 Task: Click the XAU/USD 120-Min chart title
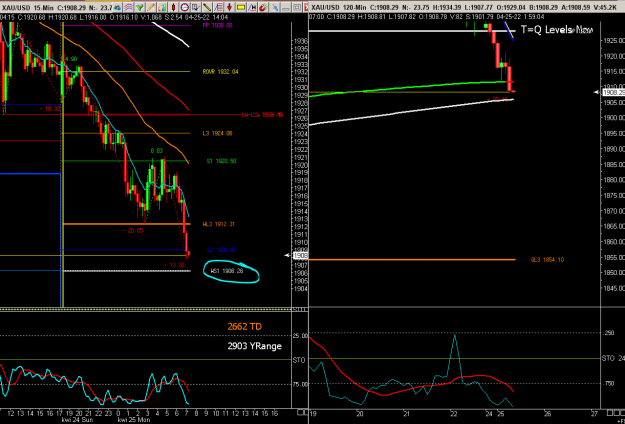coord(338,7)
